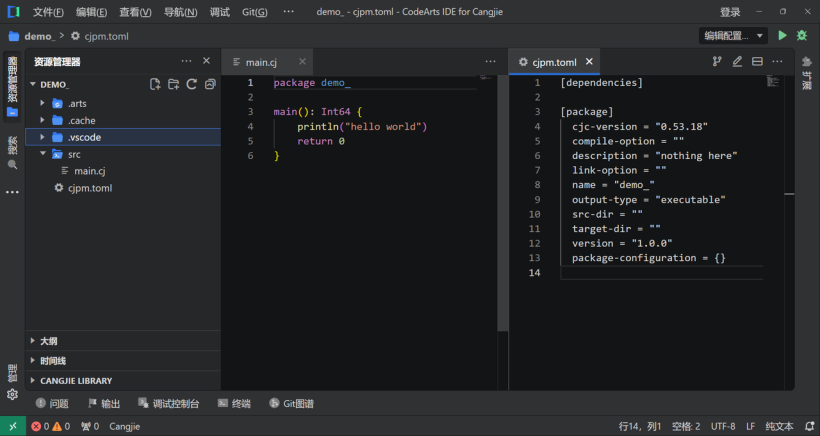This screenshot has height=436, width=820.
Task: Run the project with the green play button
Action: 782,36
